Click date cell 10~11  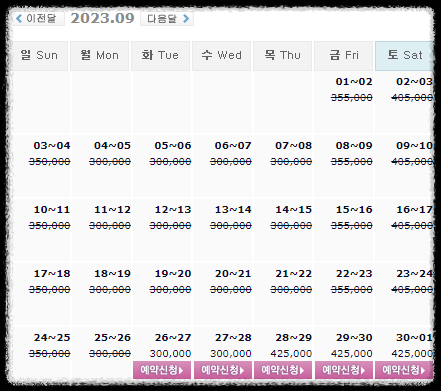click(41, 229)
